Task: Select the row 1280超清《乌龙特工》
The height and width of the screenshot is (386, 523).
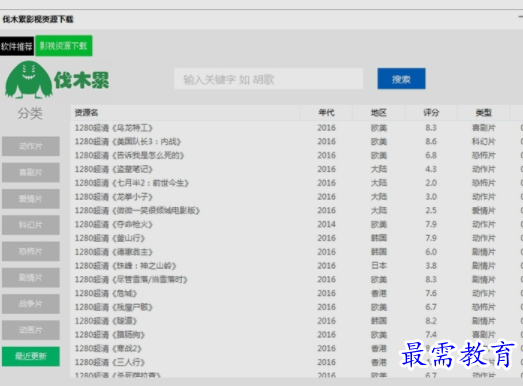Action: tap(297, 128)
